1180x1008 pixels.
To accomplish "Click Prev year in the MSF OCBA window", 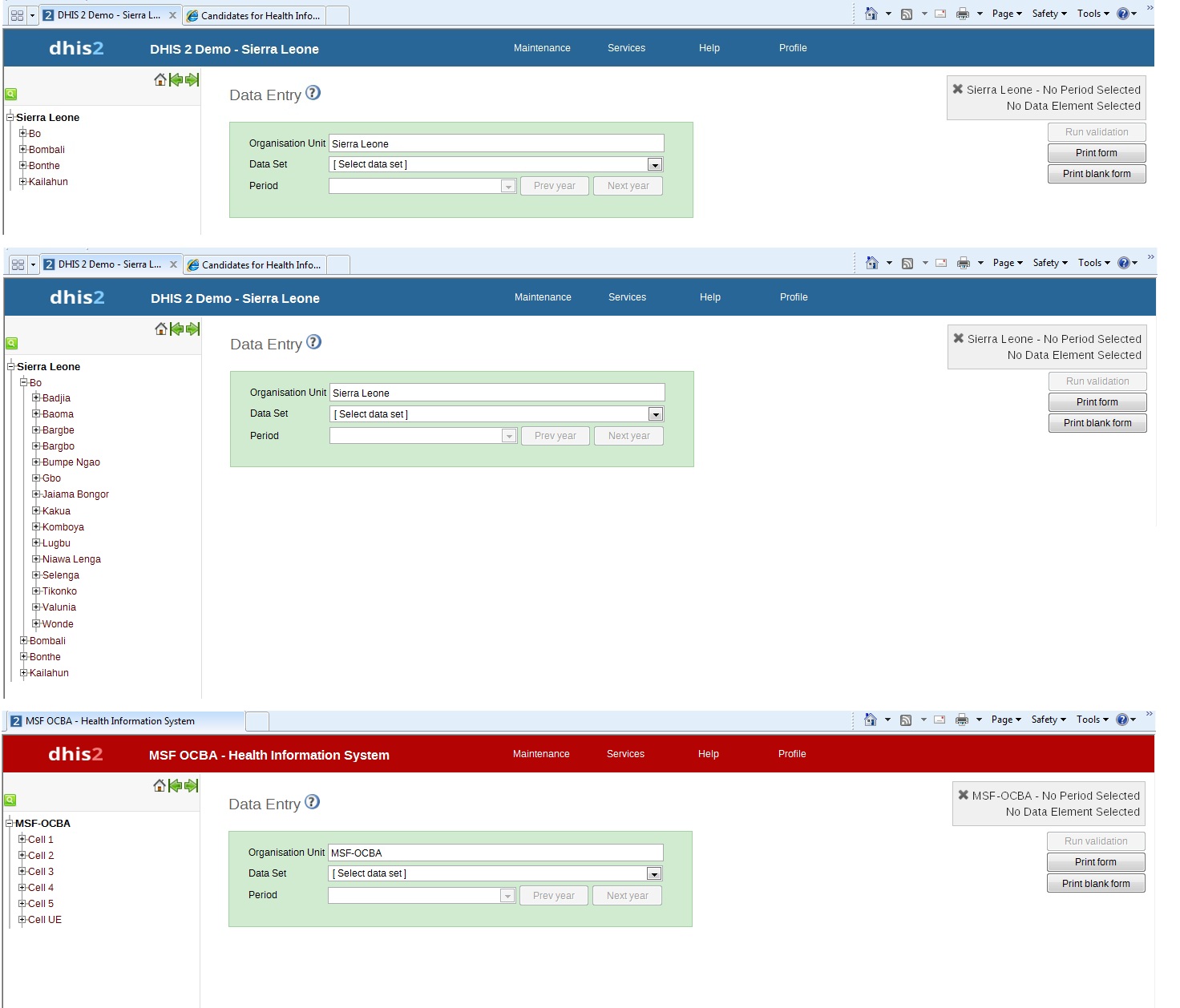I will point(554,896).
